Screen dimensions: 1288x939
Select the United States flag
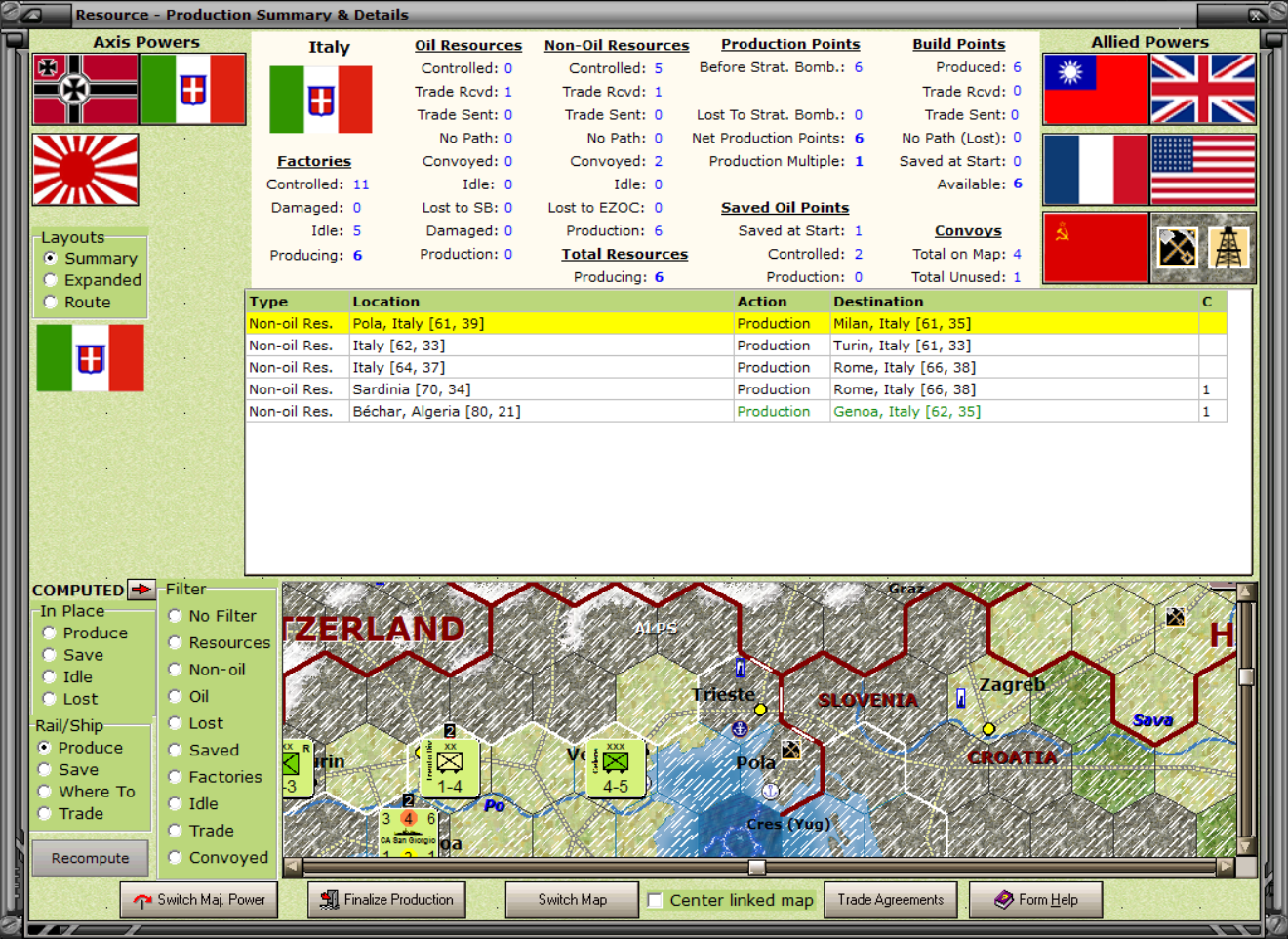(x=1203, y=170)
